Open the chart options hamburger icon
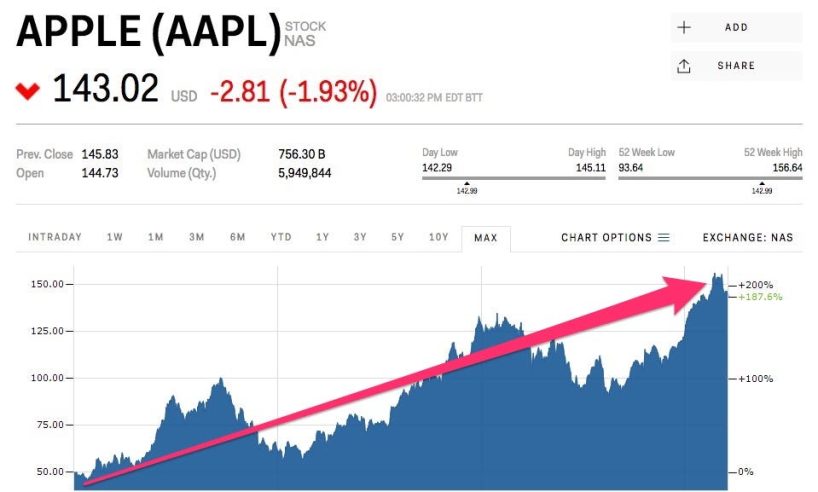The height and width of the screenshot is (492, 818). tap(663, 238)
